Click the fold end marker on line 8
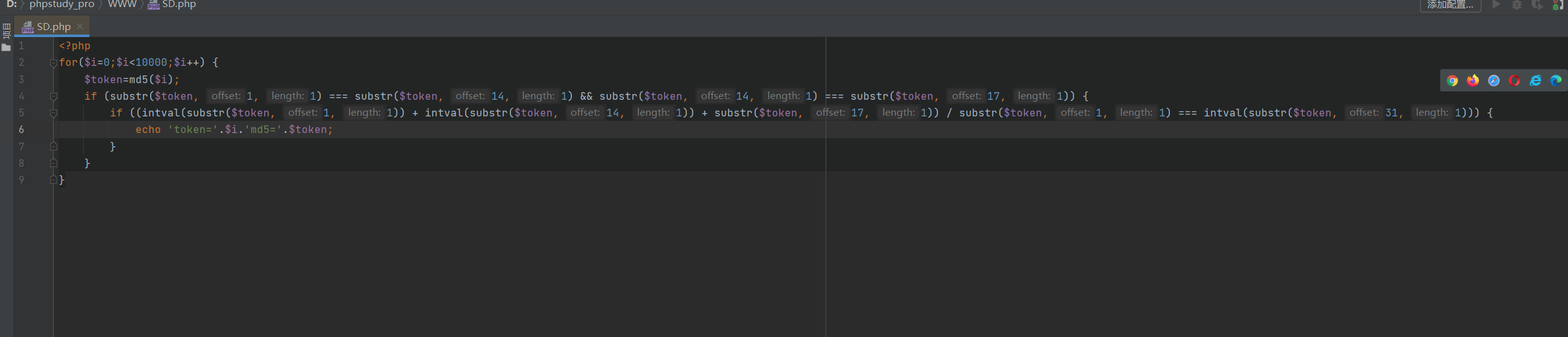The image size is (1568, 337). tap(54, 163)
